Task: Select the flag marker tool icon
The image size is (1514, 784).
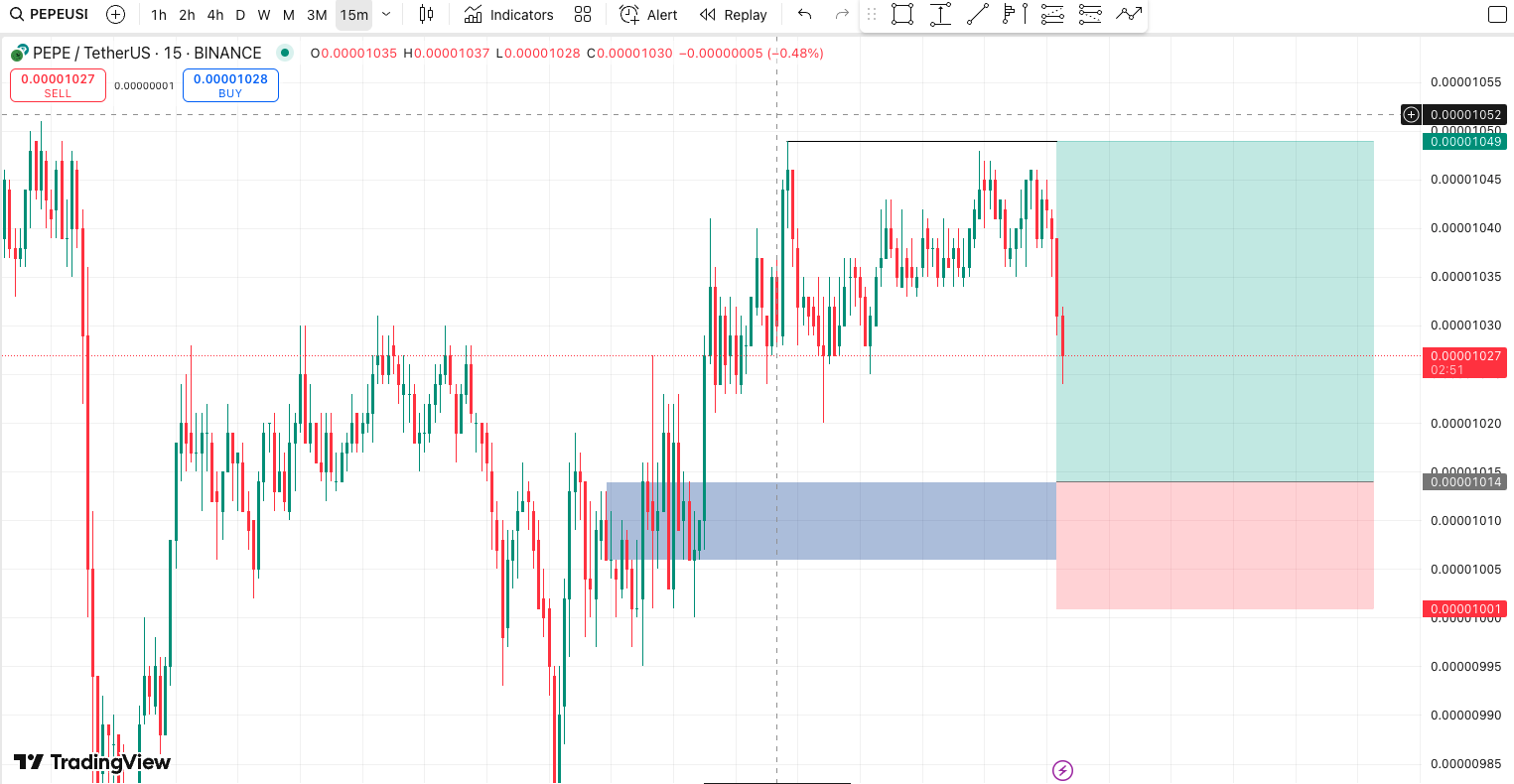Action: pyautogui.click(x=1015, y=15)
